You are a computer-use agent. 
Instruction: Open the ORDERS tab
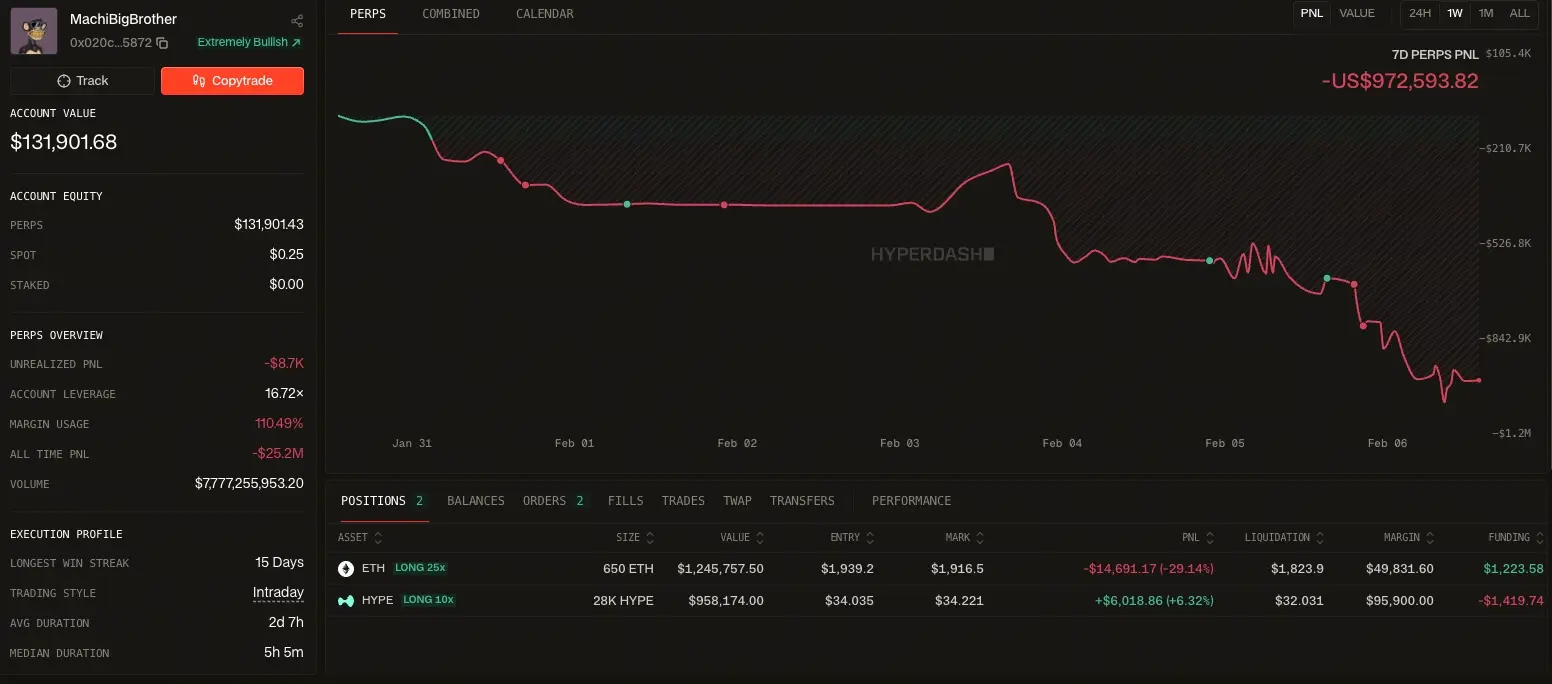554,501
